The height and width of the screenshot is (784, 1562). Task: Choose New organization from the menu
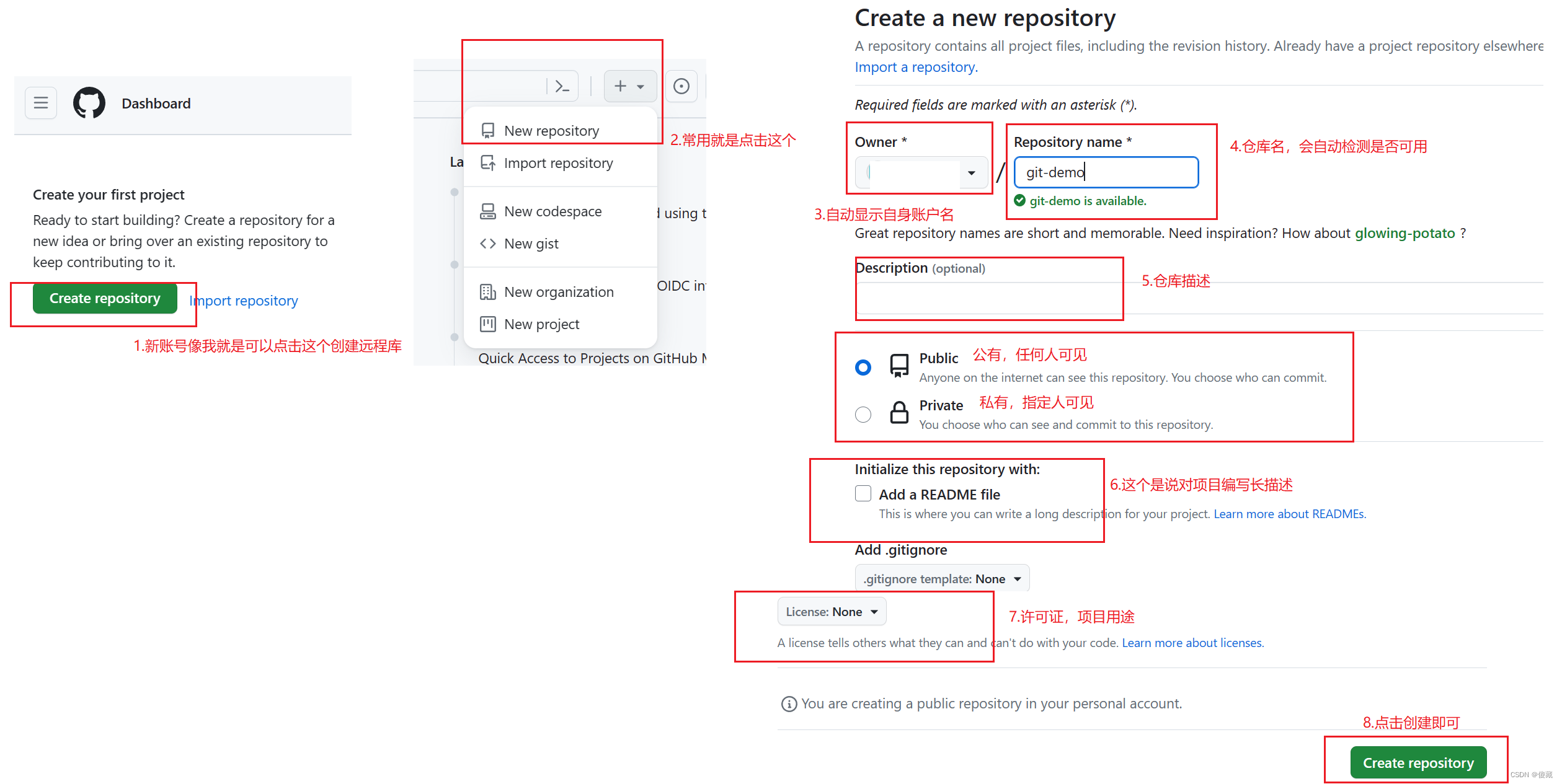[x=561, y=292]
